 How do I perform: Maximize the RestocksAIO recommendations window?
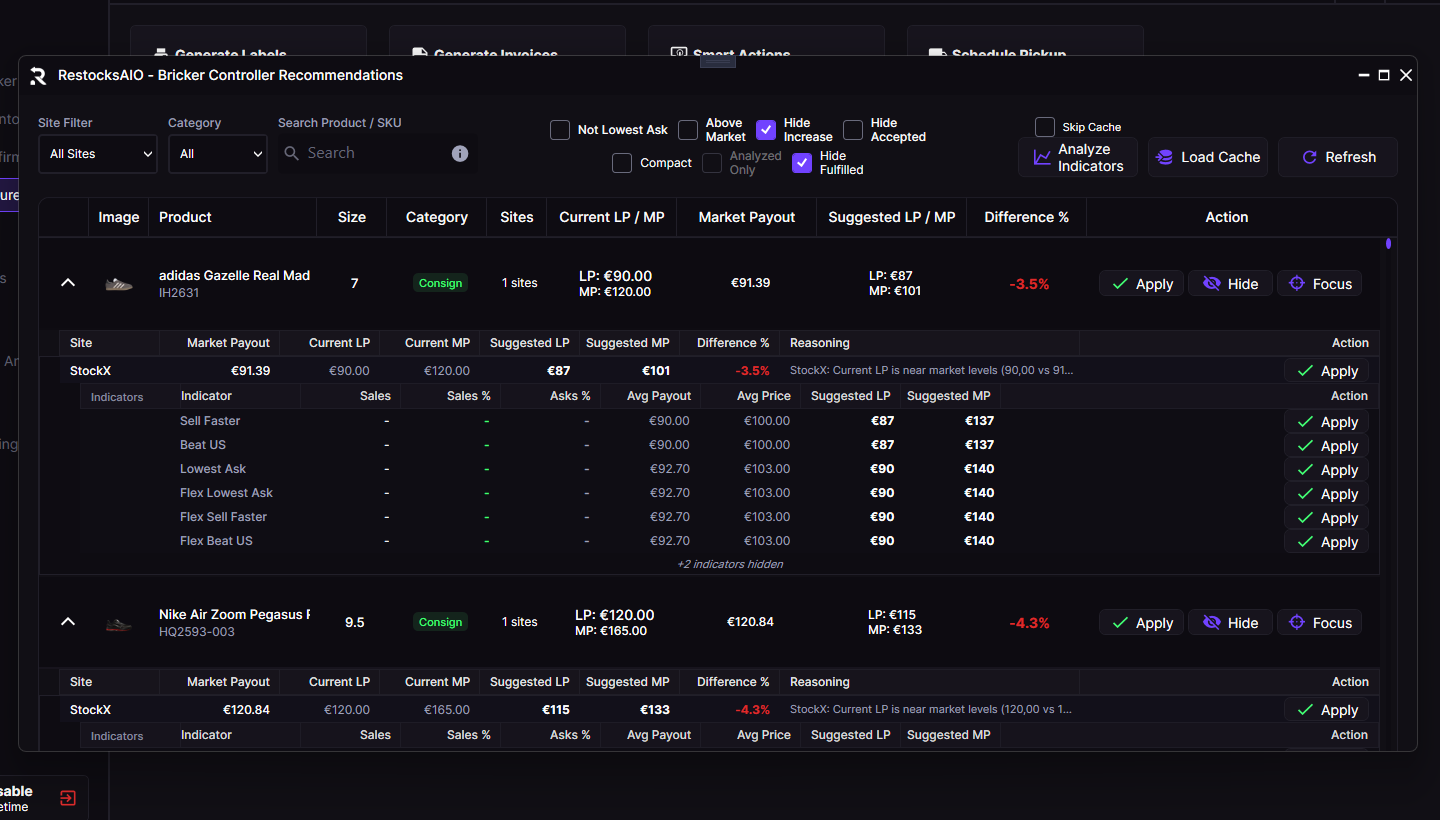1384,75
